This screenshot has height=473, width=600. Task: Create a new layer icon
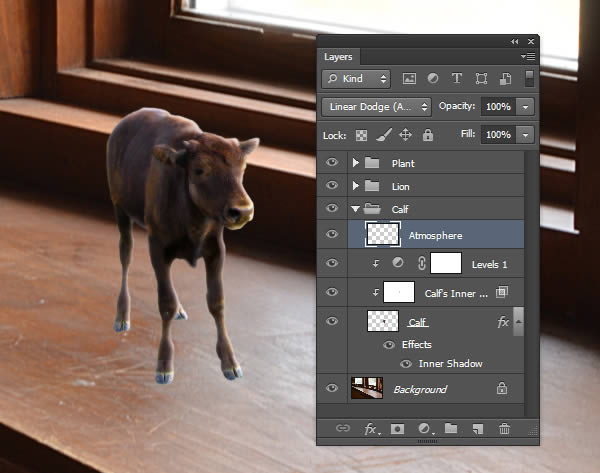pos(478,429)
